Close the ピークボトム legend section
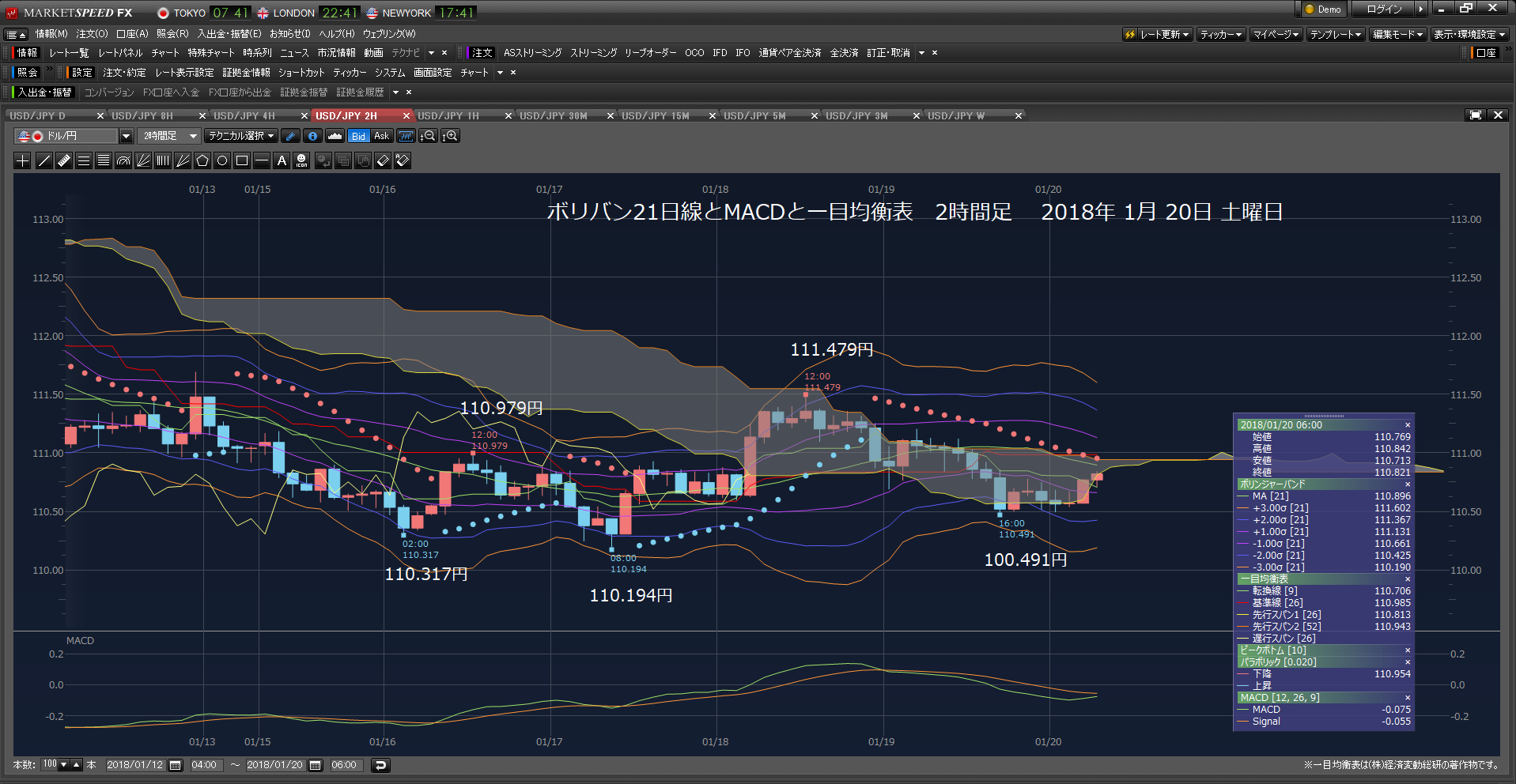Viewport: 1516px width, 784px height. [1408, 650]
